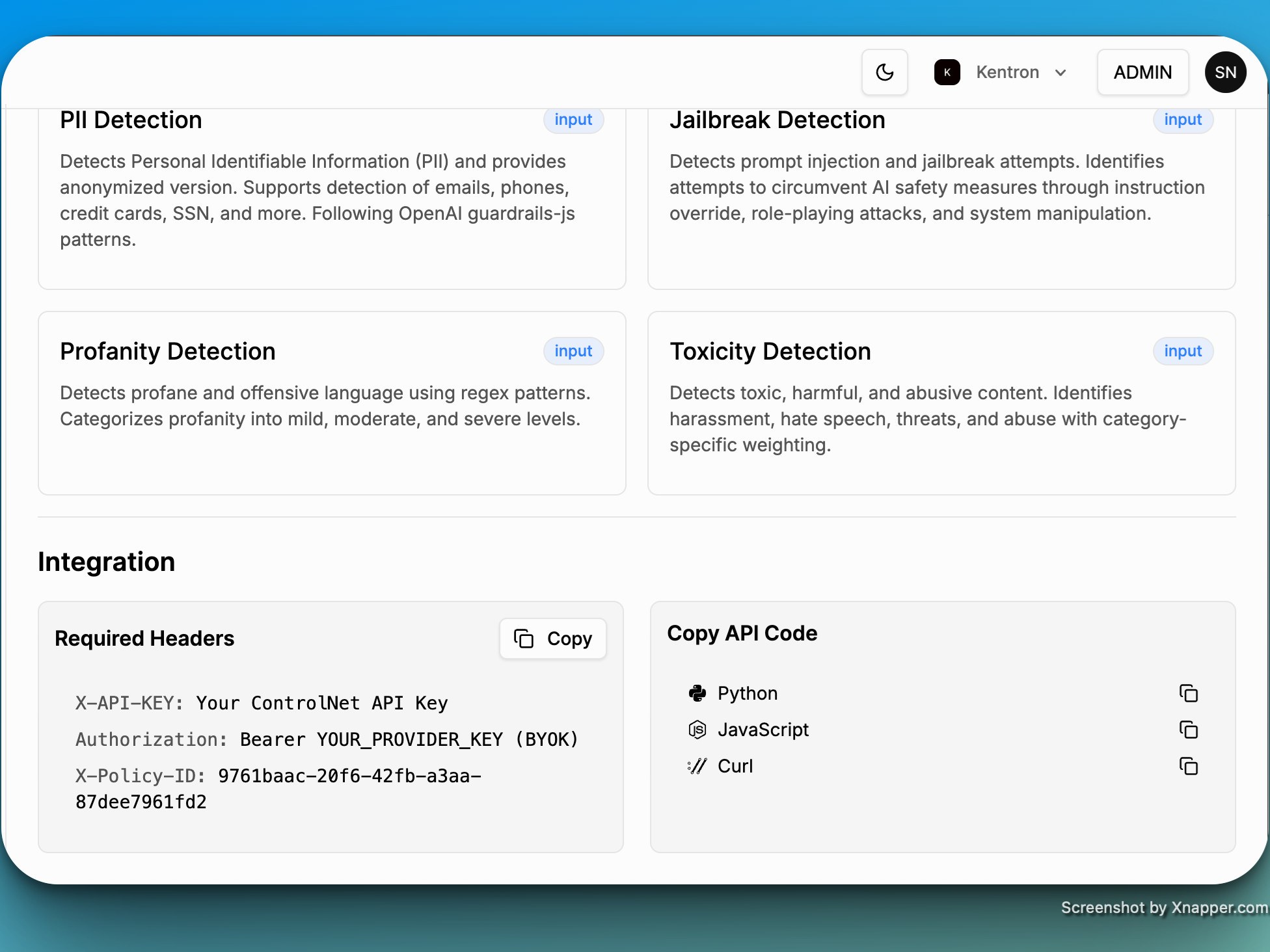Click the Curl slashes icon

pos(697,766)
